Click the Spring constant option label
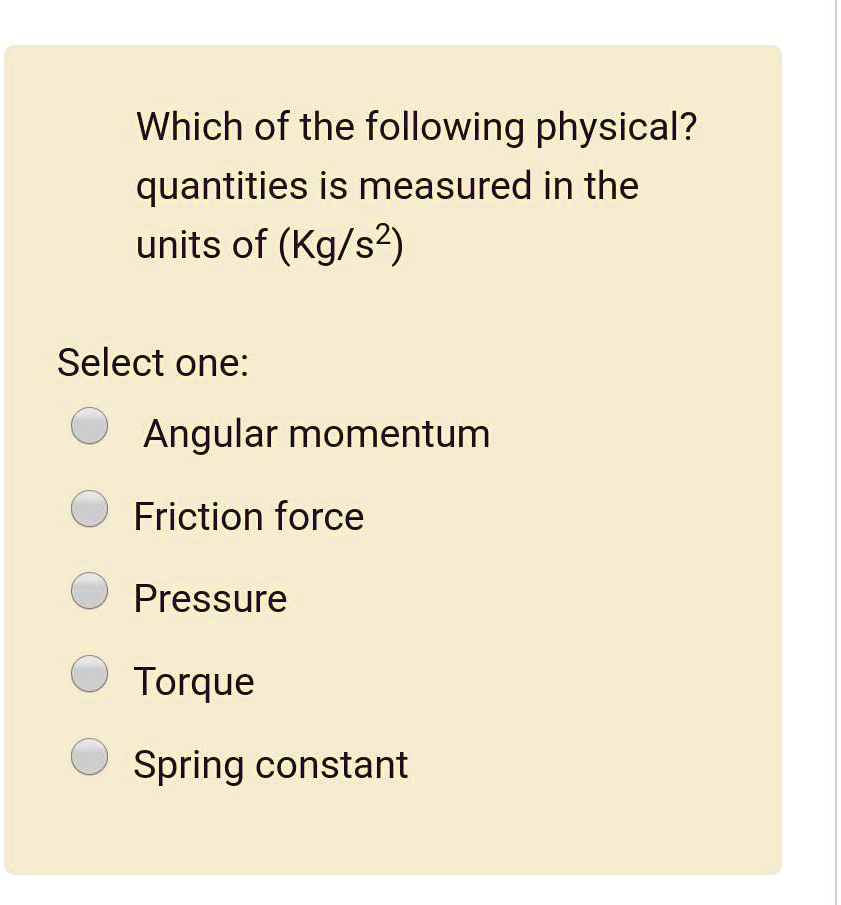Screen dimensions: 841x905 pyautogui.click(x=272, y=763)
